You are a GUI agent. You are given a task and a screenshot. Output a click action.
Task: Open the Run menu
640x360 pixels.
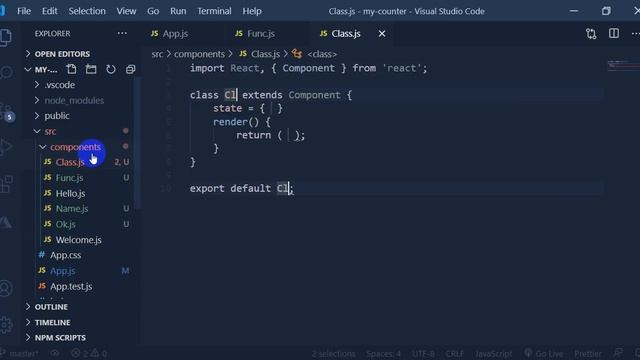pos(178,11)
